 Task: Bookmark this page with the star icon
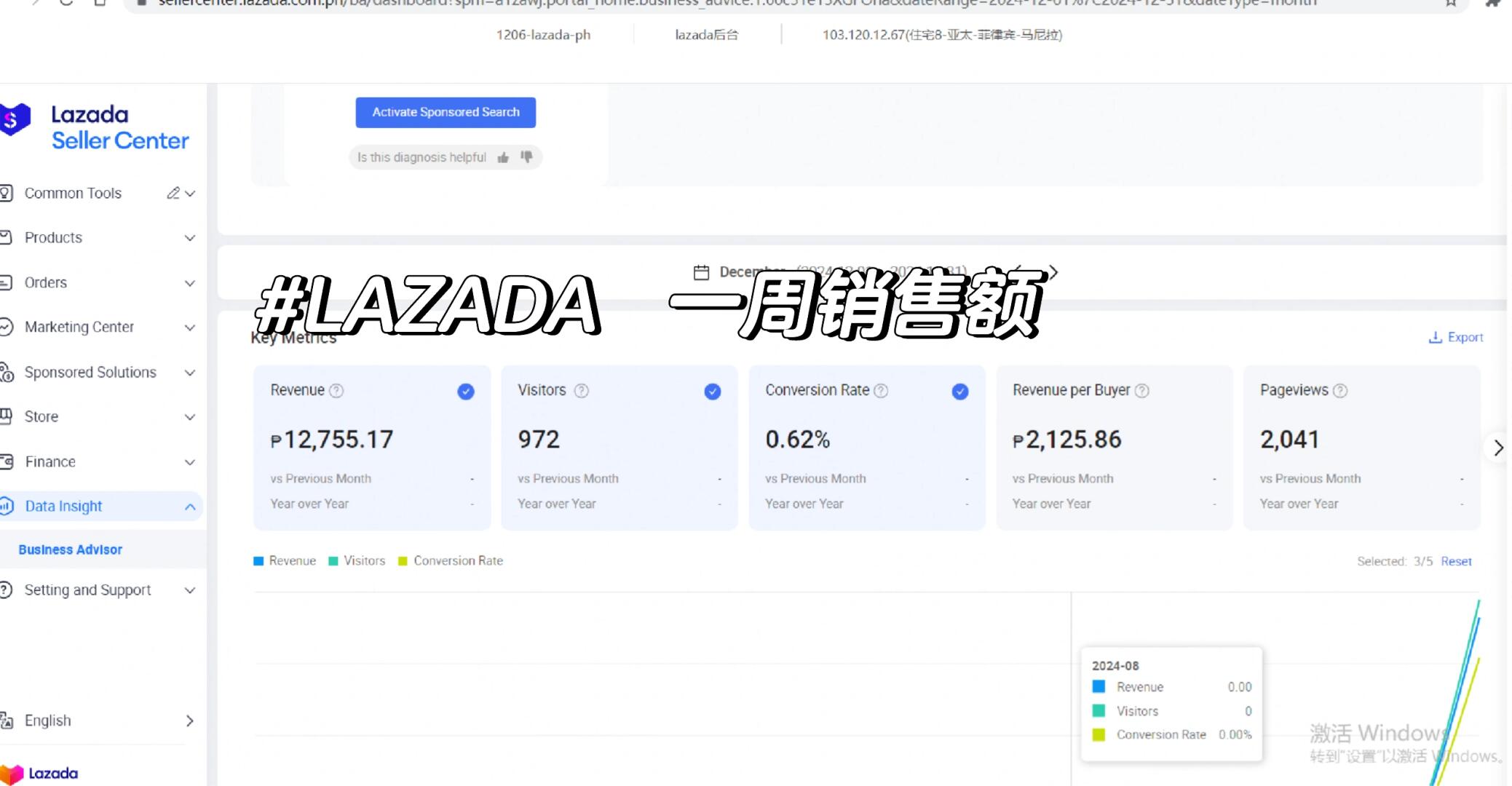pos(1450,4)
